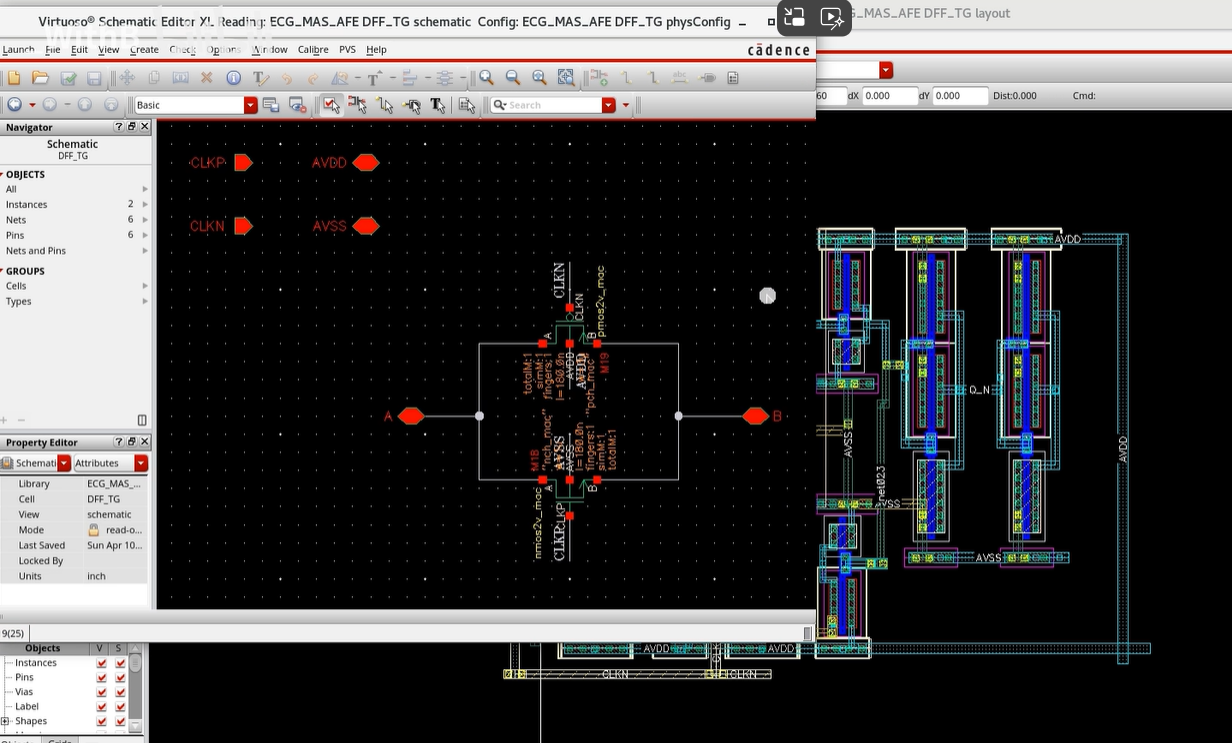Open the Launch menu
The height and width of the screenshot is (743, 1232).
(x=17, y=49)
